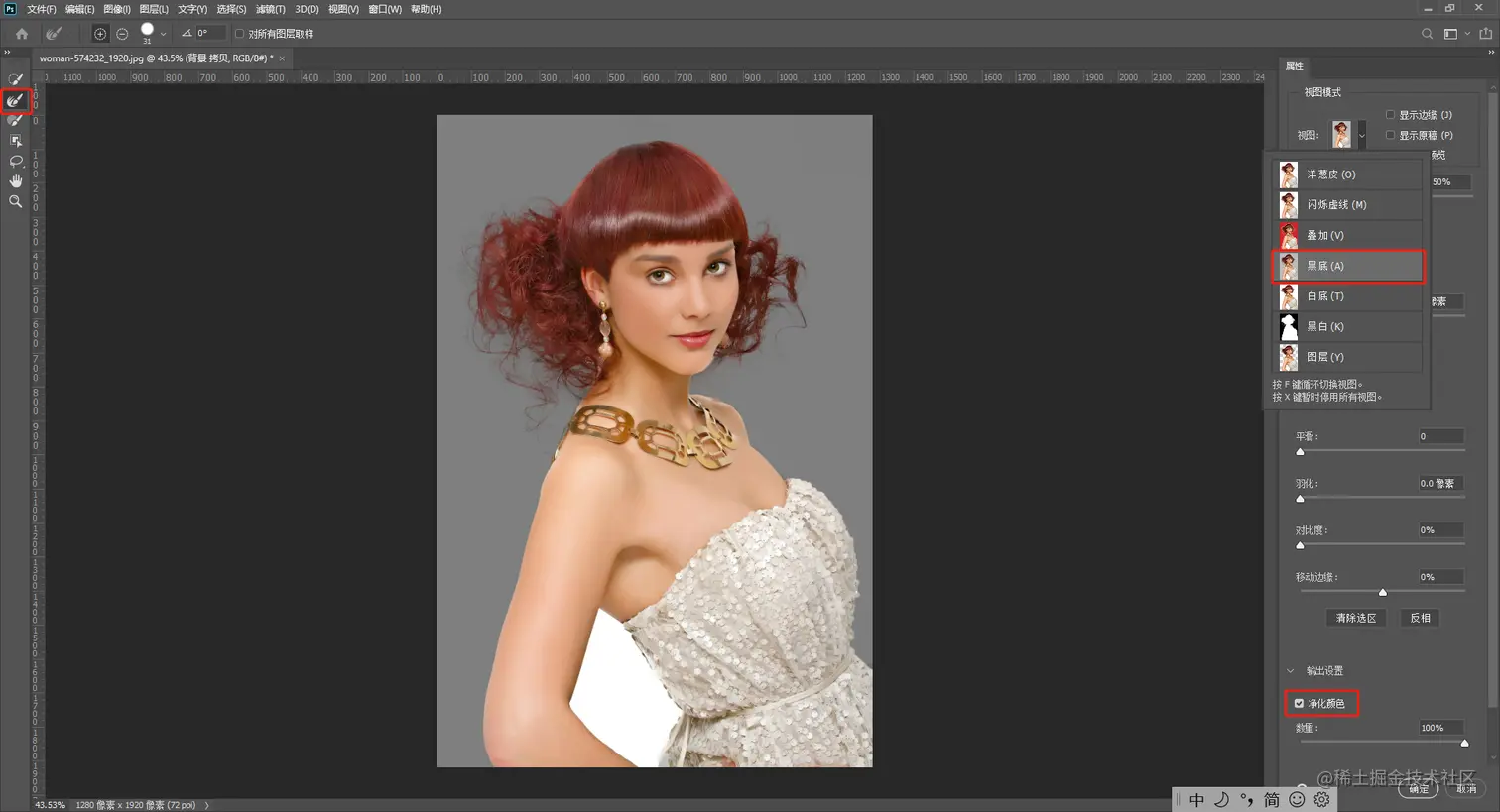Open the emoji smiley in the IME bar

(1297, 800)
